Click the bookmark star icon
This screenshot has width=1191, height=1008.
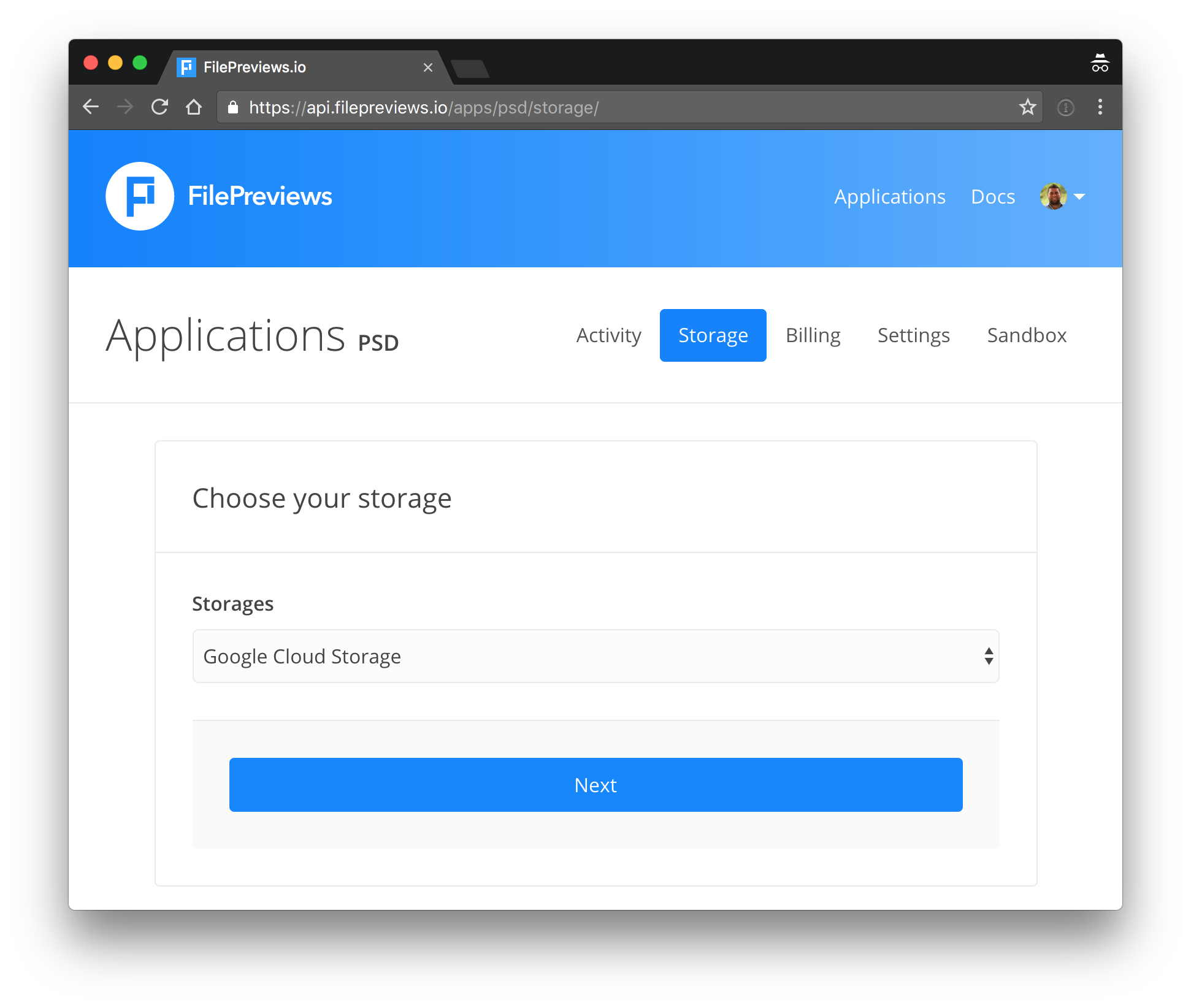1027,108
